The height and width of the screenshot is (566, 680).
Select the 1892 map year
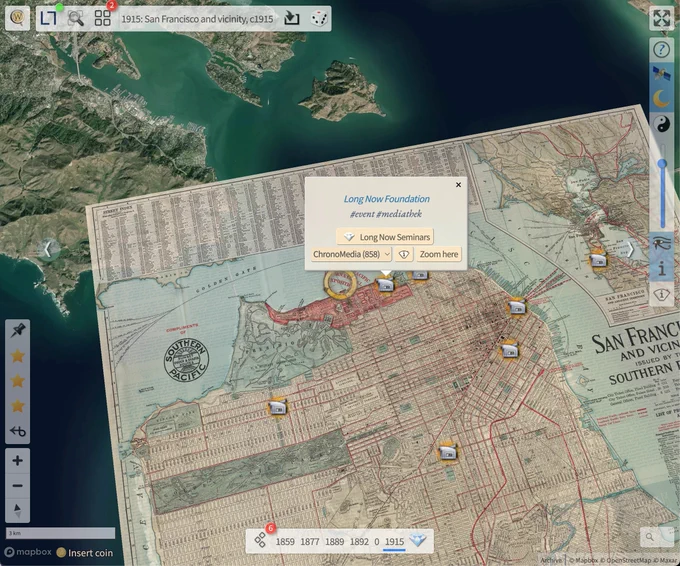pos(359,542)
